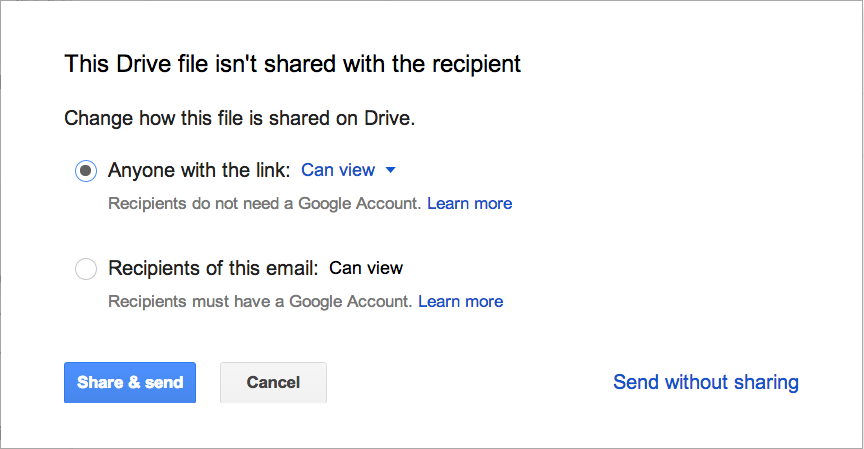Click the "Share & send" button
864x449 pixels.
click(130, 382)
